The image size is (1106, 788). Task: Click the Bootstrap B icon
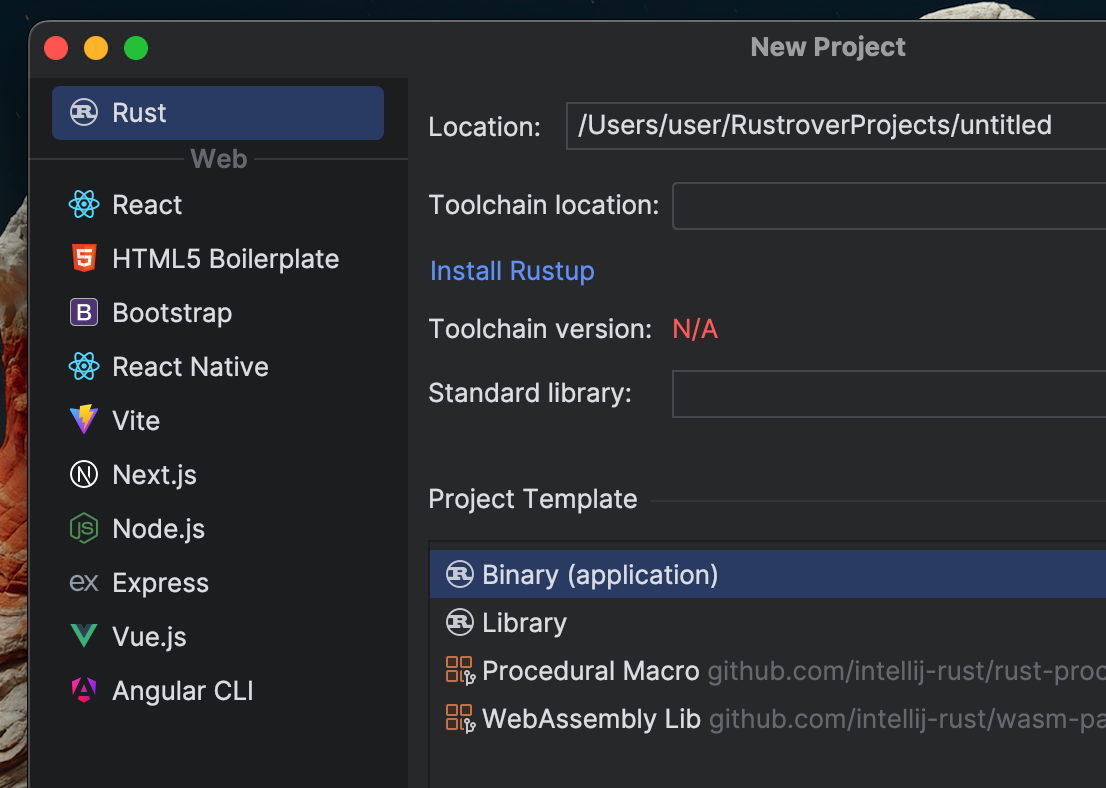(83, 313)
